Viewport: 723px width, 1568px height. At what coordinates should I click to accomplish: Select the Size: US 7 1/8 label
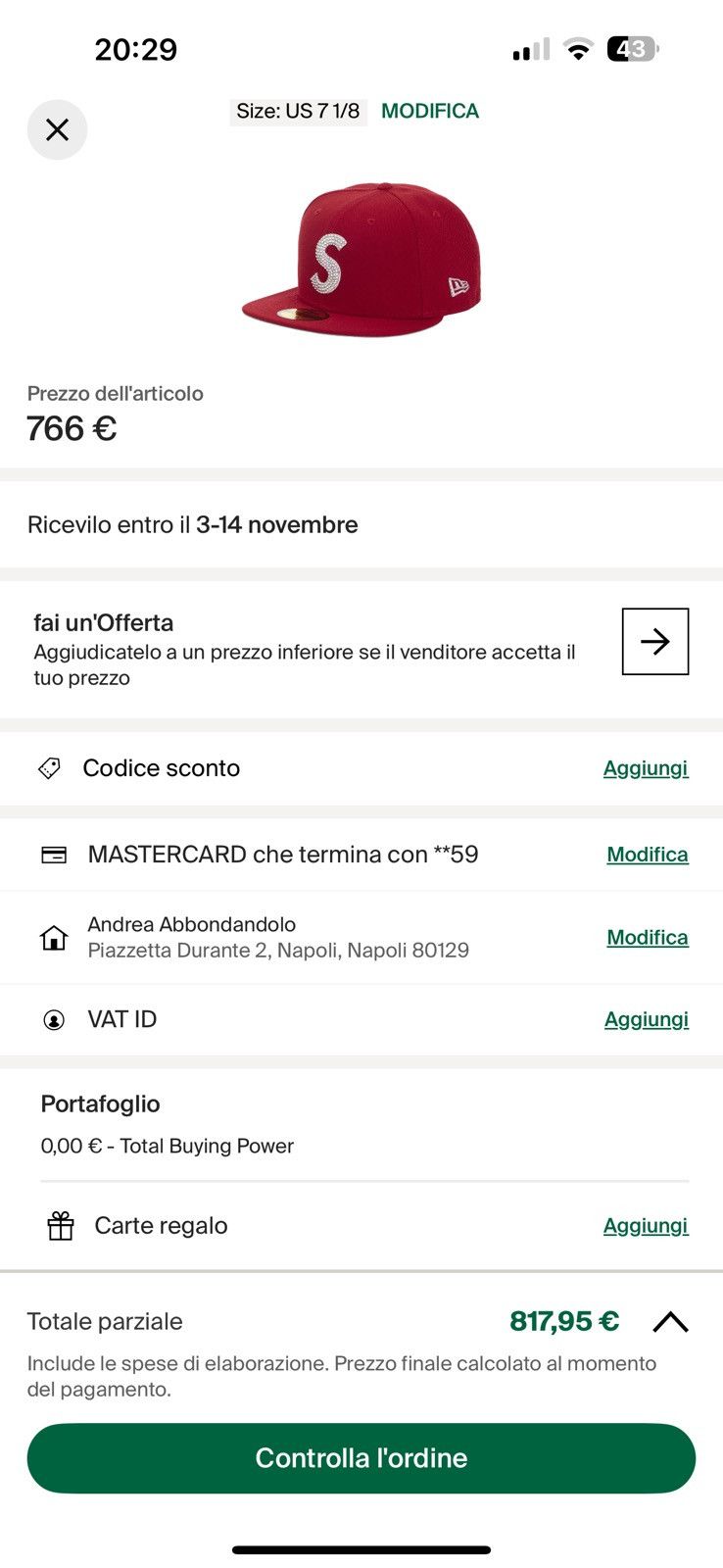[x=298, y=111]
